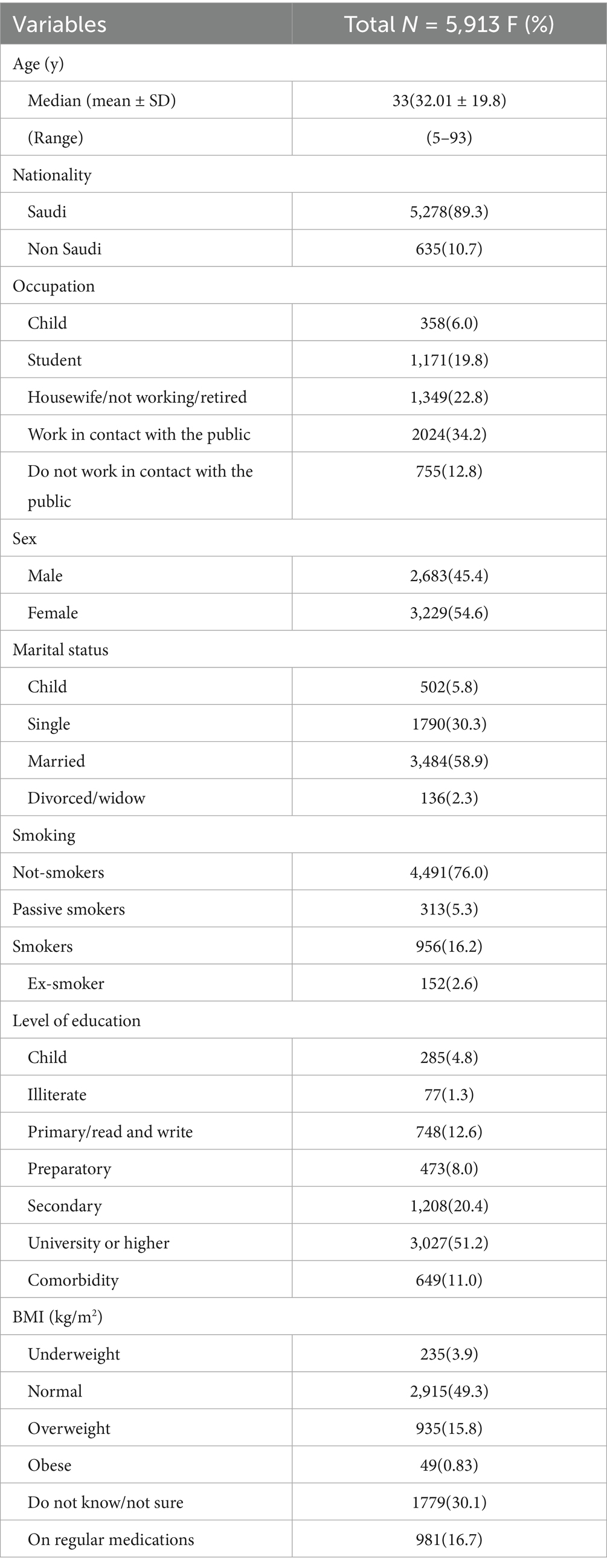
Task: Click the Housewife/not working/retired label
Action: click(137, 397)
